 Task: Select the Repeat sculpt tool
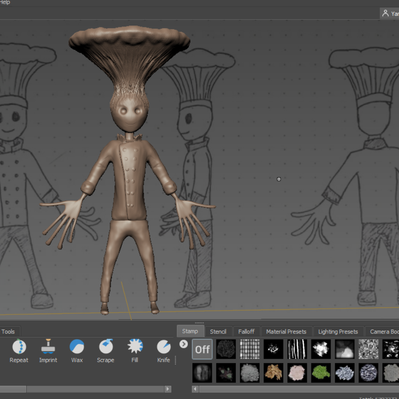19,351
